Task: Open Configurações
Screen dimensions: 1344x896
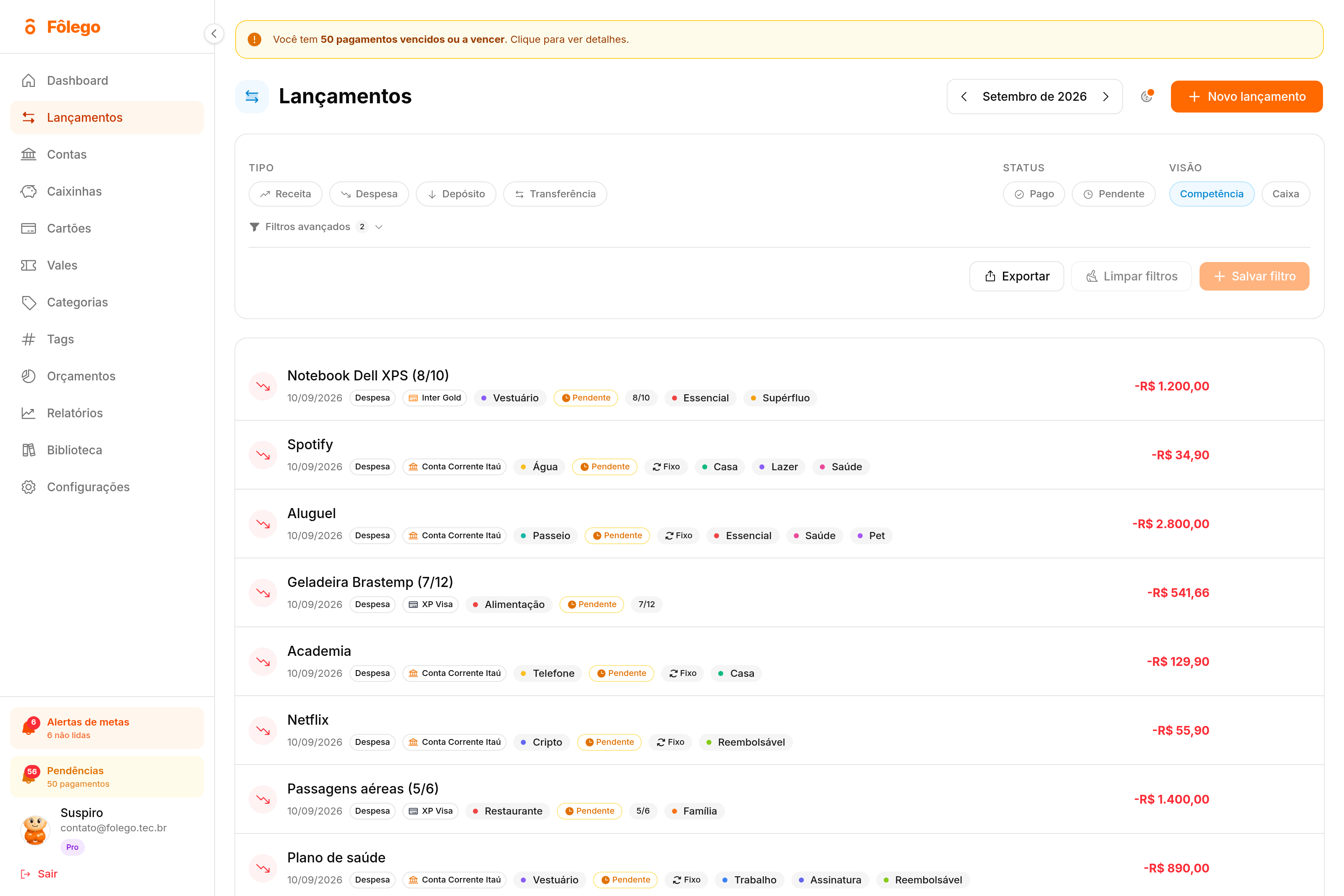Action: tap(107, 487)
